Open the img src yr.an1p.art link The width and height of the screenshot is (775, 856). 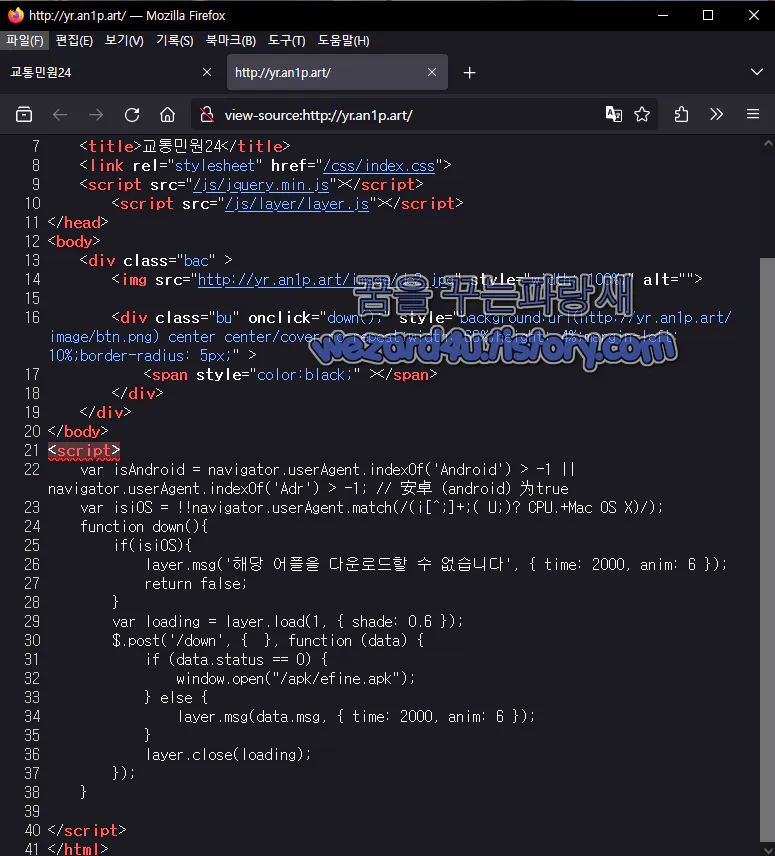coord(327,280)
